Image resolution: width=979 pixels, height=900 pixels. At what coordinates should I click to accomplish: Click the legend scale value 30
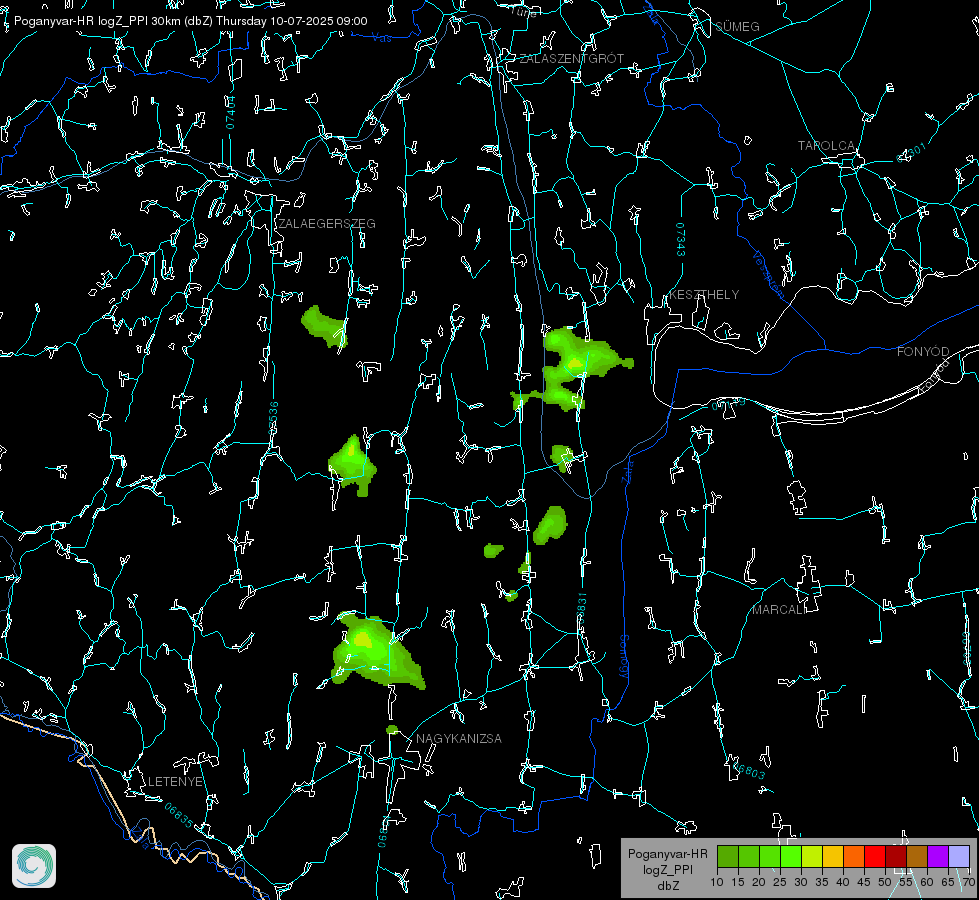[800, 882]
